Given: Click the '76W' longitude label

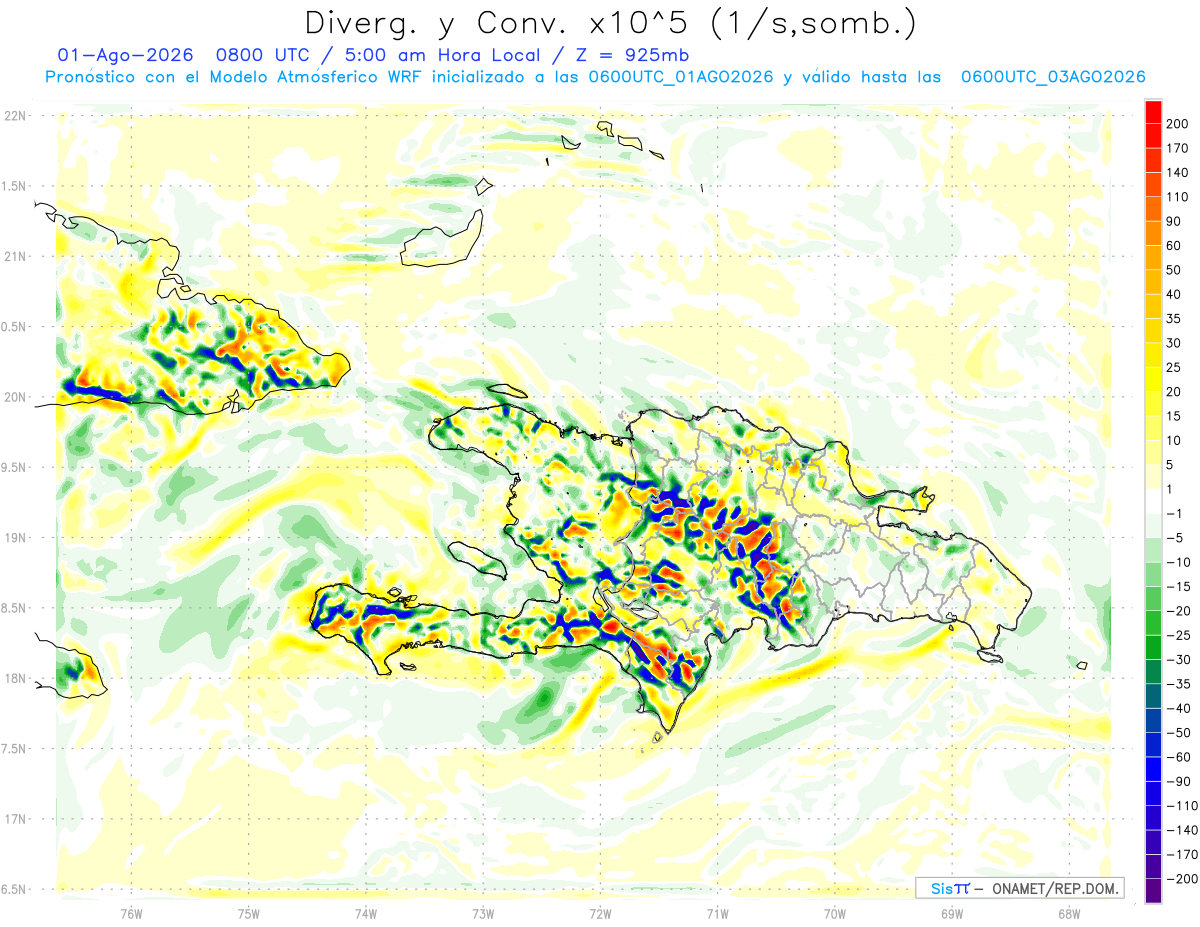Looking at the screenshot, I should coord(131,913).
